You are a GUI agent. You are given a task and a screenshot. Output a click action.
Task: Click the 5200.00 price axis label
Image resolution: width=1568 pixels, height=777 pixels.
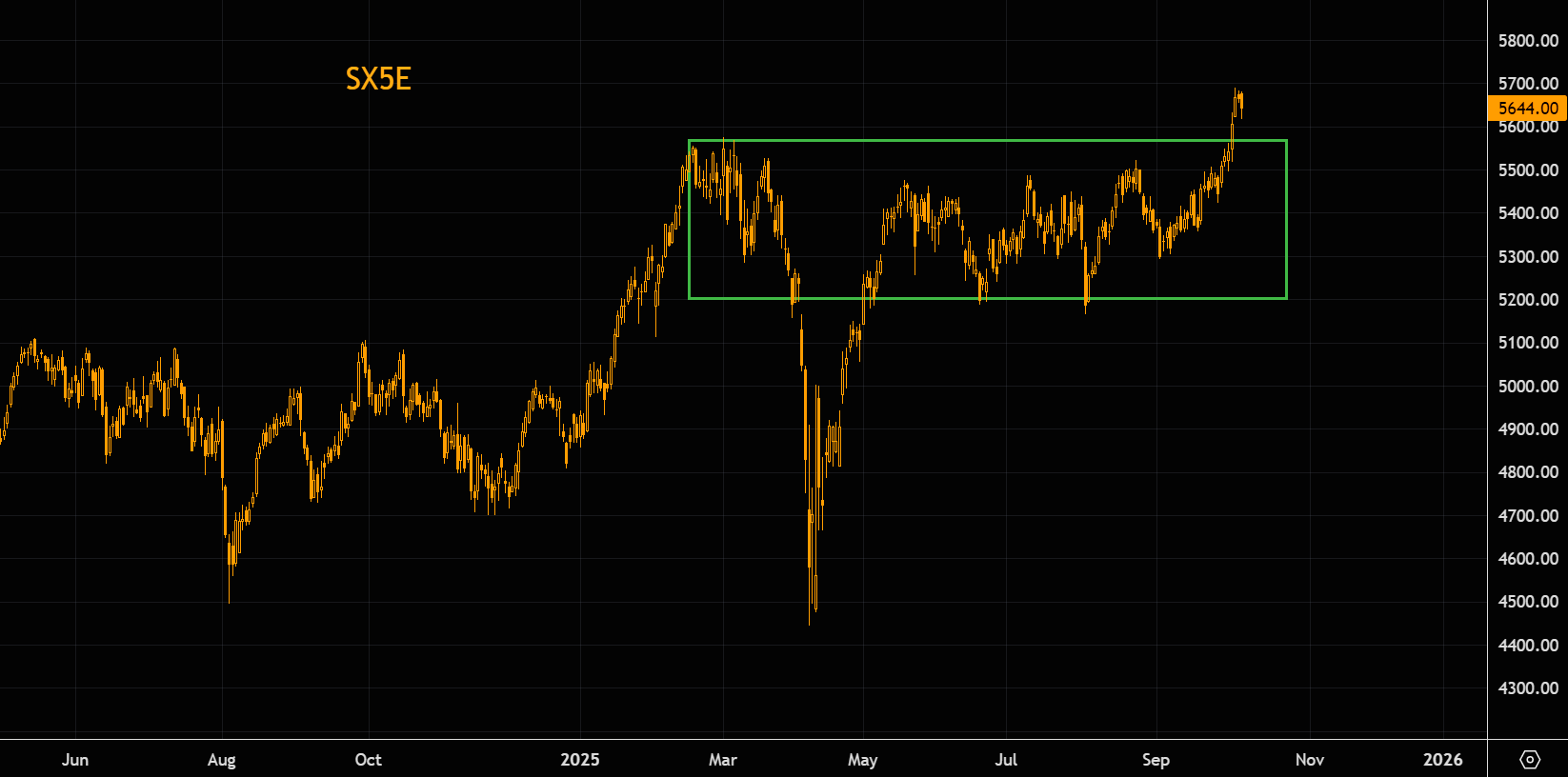[x=1527, y=300]
